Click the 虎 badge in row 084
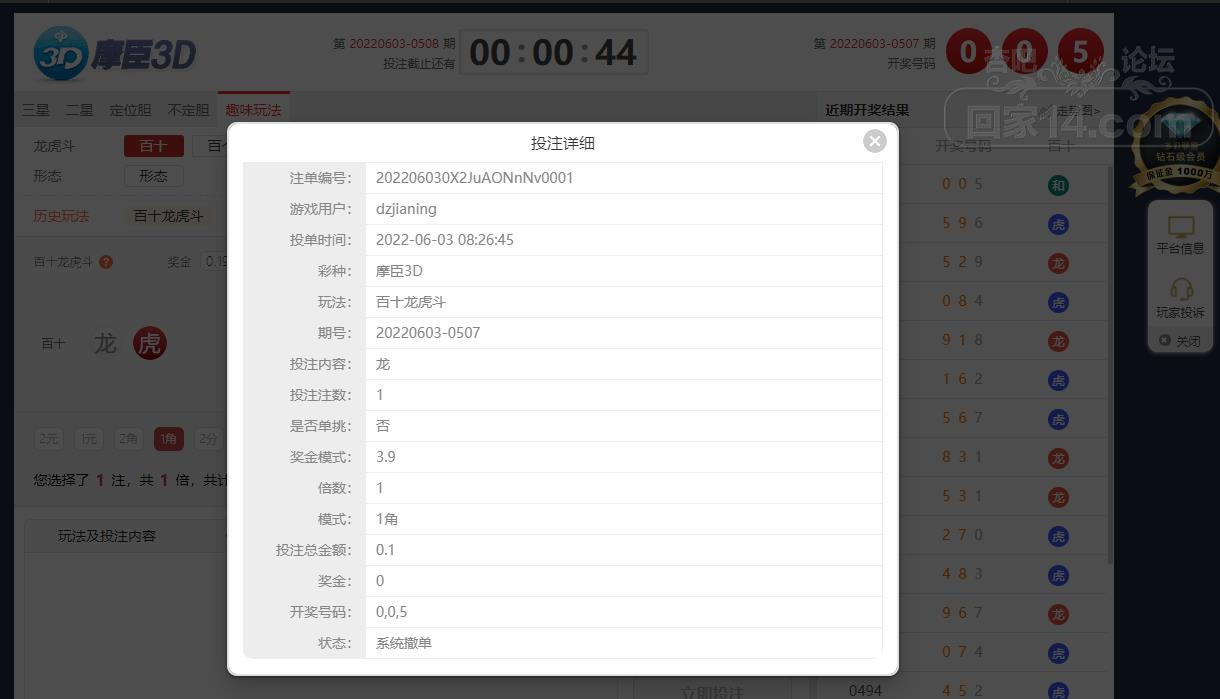This screenshot has width=1220, height=699. [1058, 302]
